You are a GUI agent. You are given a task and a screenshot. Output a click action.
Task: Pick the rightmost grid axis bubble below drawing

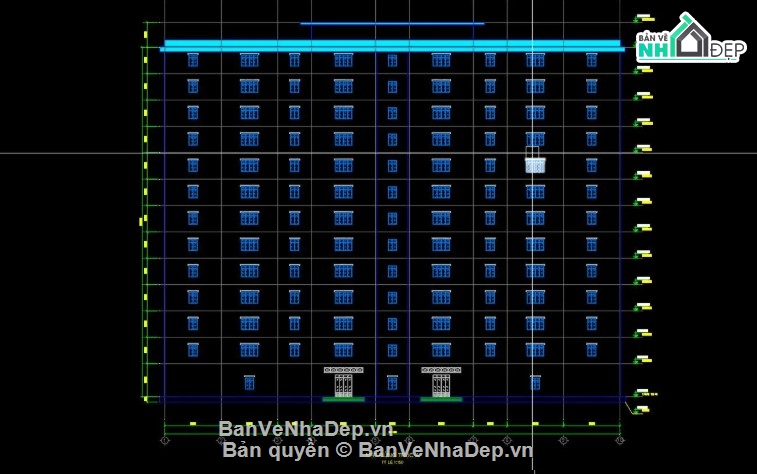click(x=620, y=440)
